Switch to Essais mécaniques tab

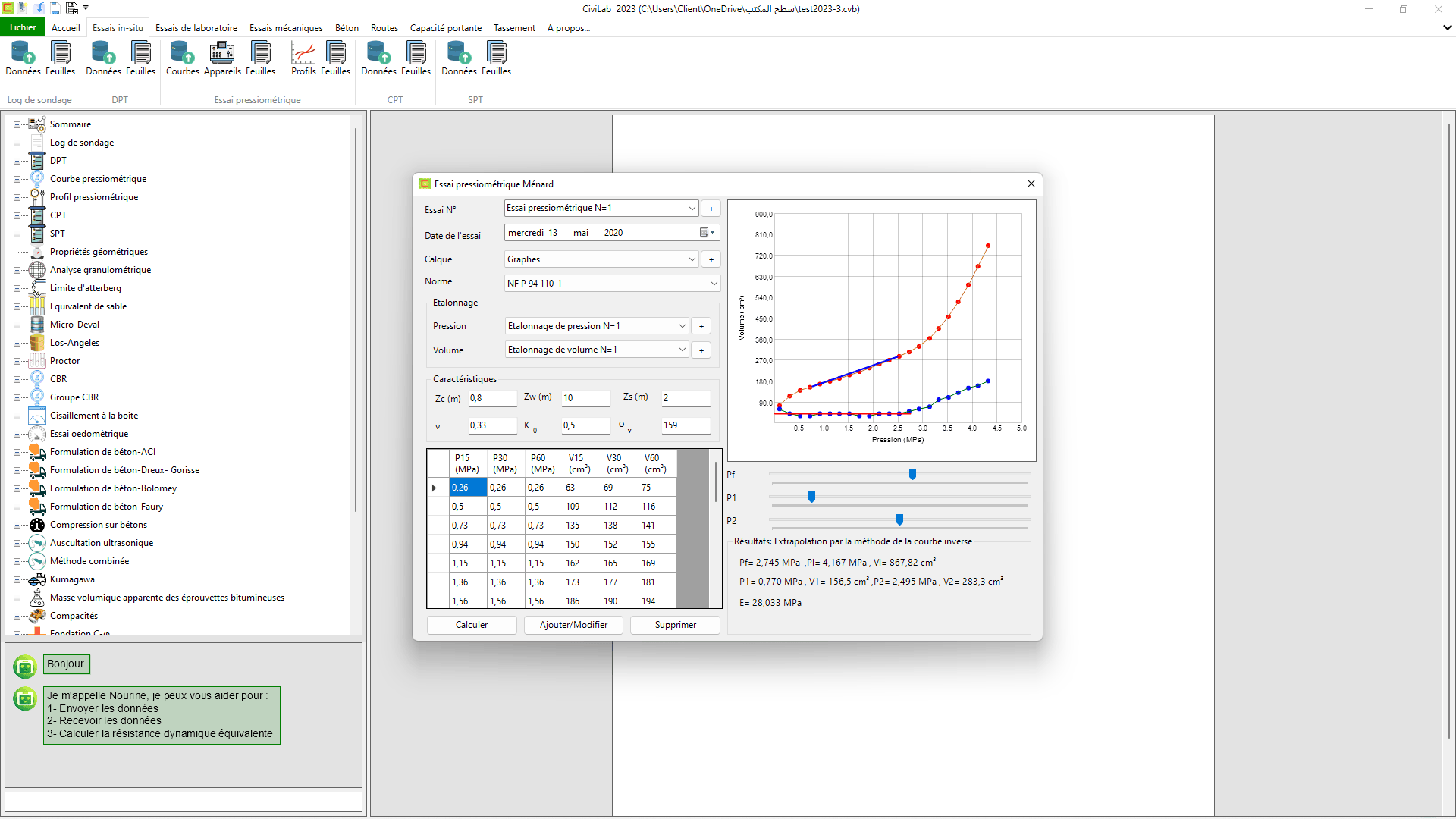[x=286, y=28]
